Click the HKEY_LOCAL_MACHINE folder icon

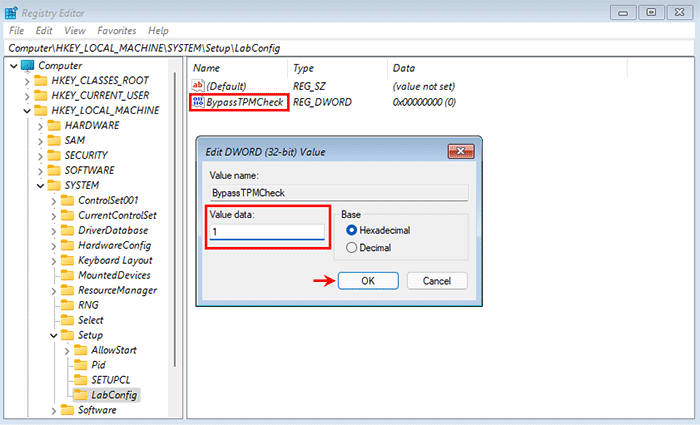point(41,110)
